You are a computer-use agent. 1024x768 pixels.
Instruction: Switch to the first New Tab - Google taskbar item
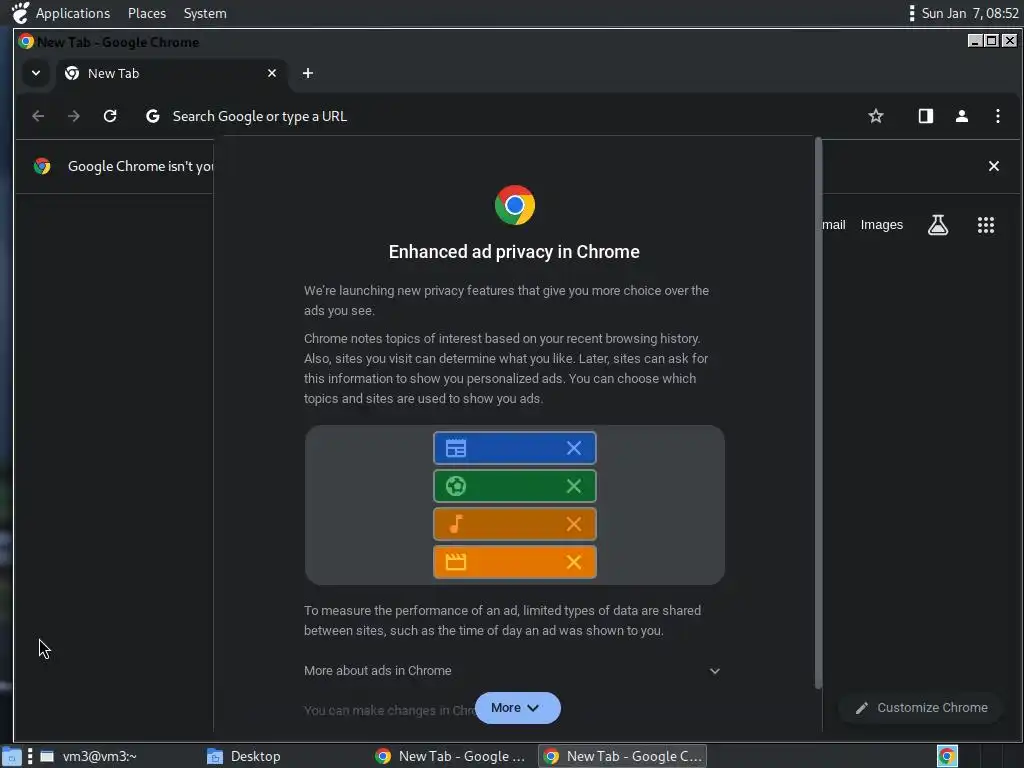pos(451,756)
